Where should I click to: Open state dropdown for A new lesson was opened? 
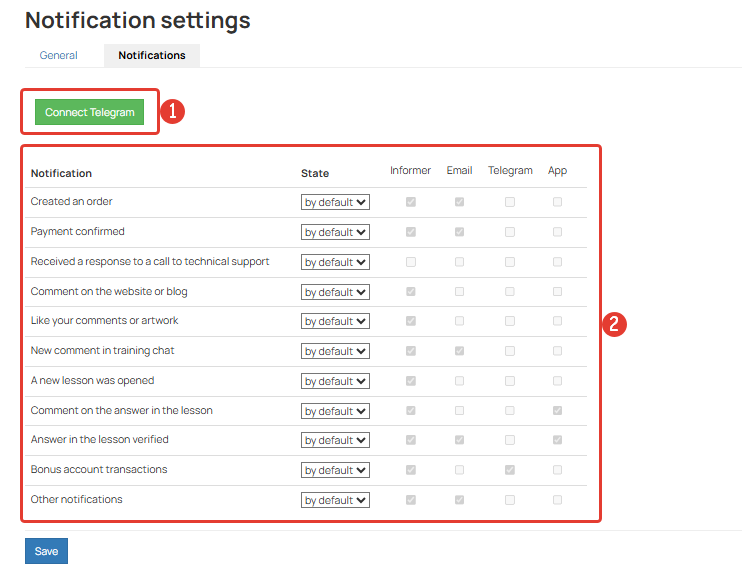tap(335, 381)
